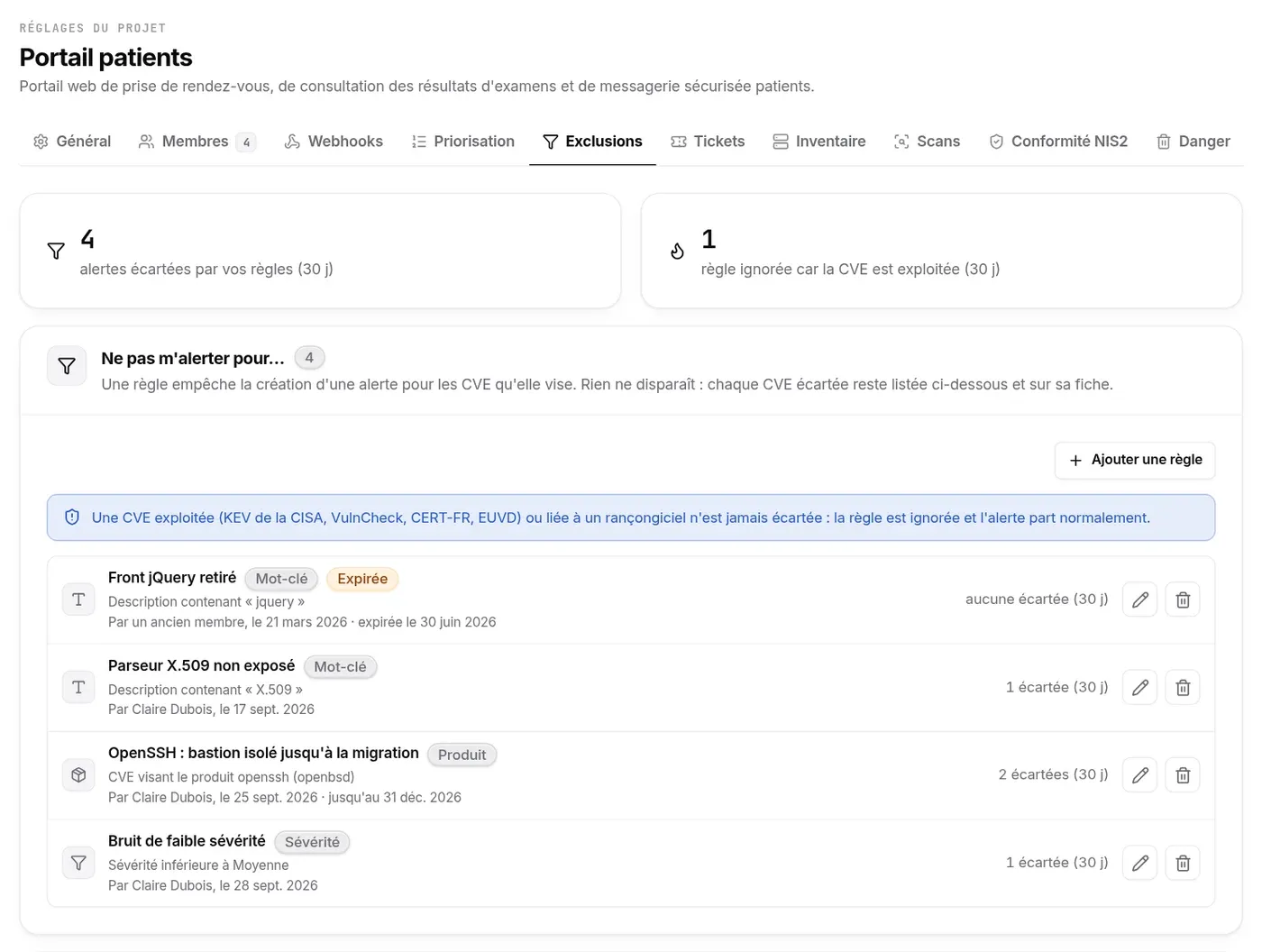Open the Tickets tab

point(708,142)
